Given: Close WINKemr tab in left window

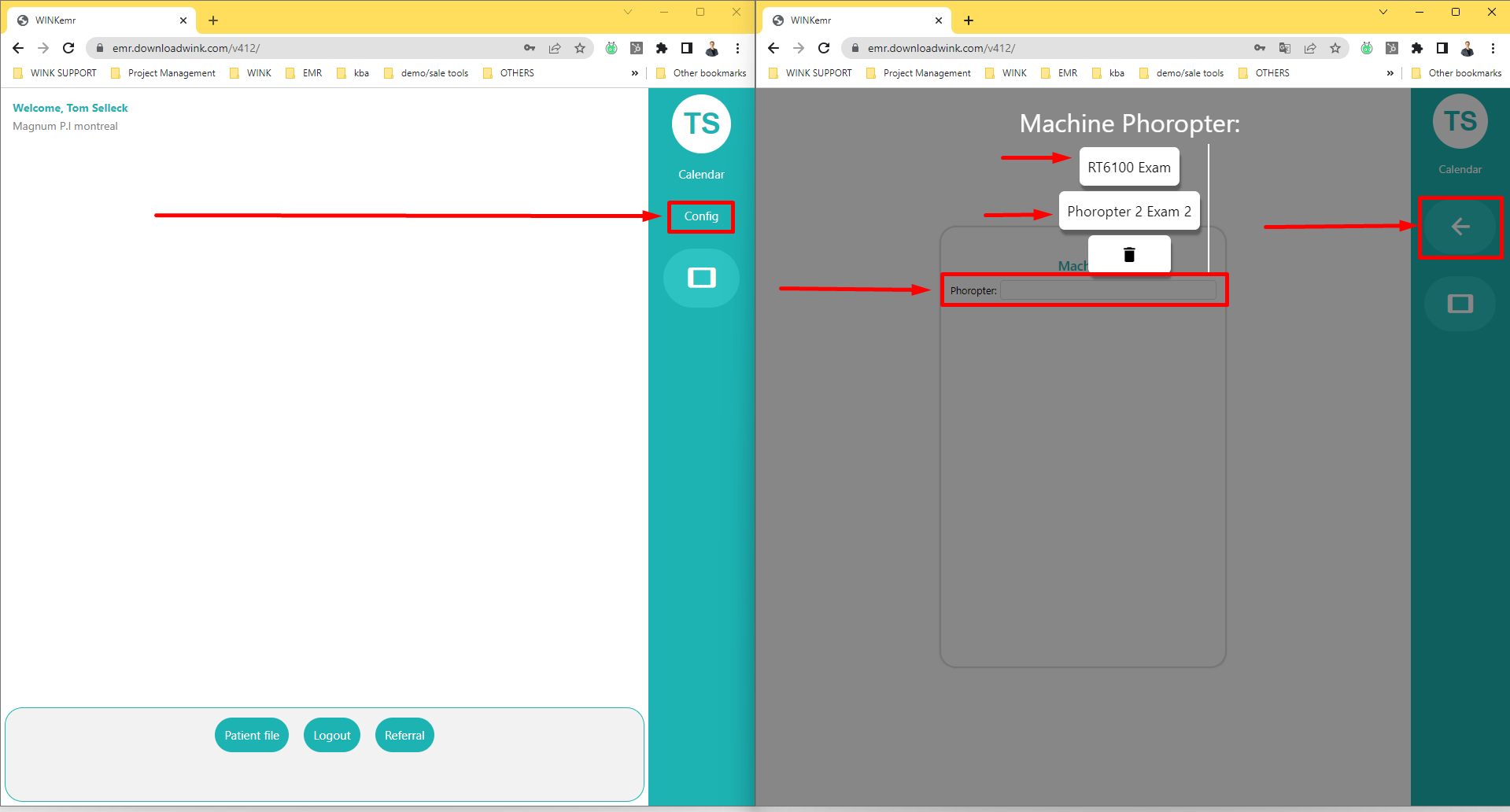Looking at the screenshot, I should pyautogui.click(x=183, y=20).
